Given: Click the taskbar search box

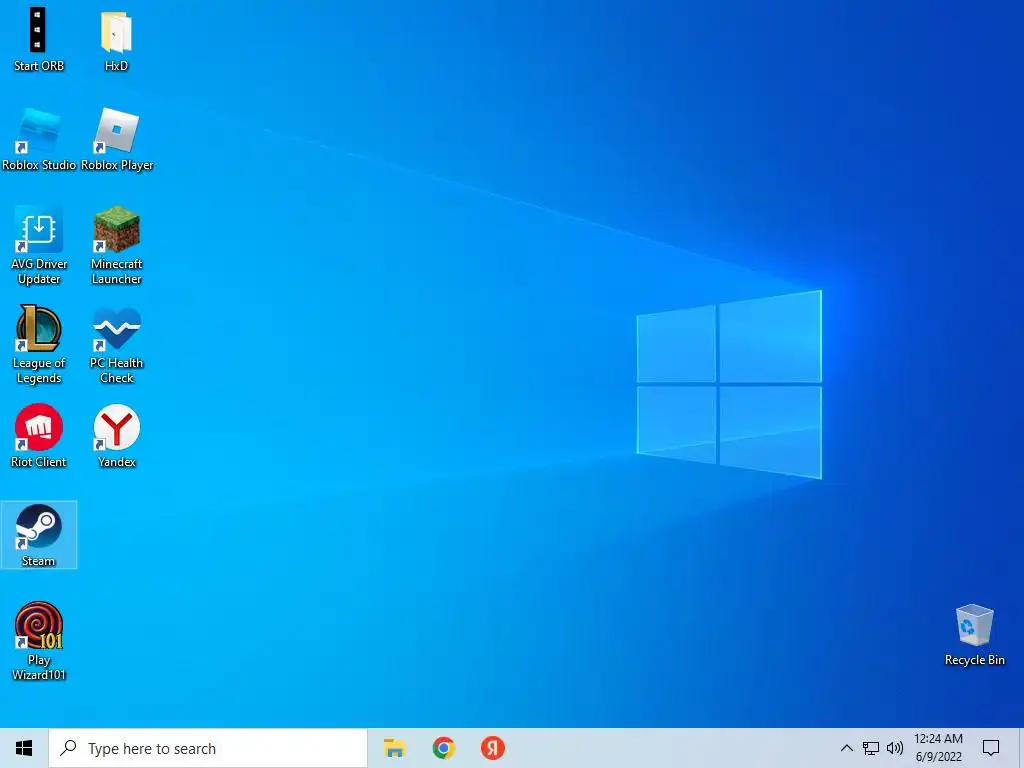Looking at the screenshot, I should point(208,748).
